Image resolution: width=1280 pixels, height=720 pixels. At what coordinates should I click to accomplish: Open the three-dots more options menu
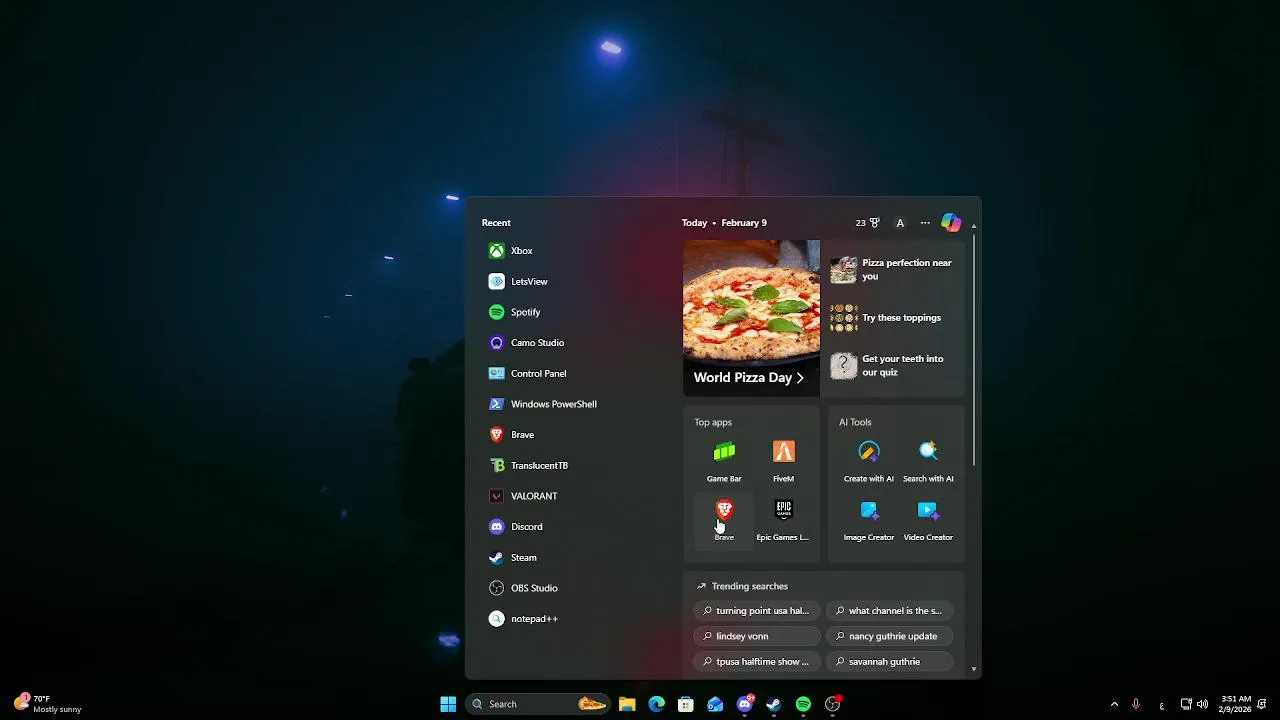coord(925,223)
